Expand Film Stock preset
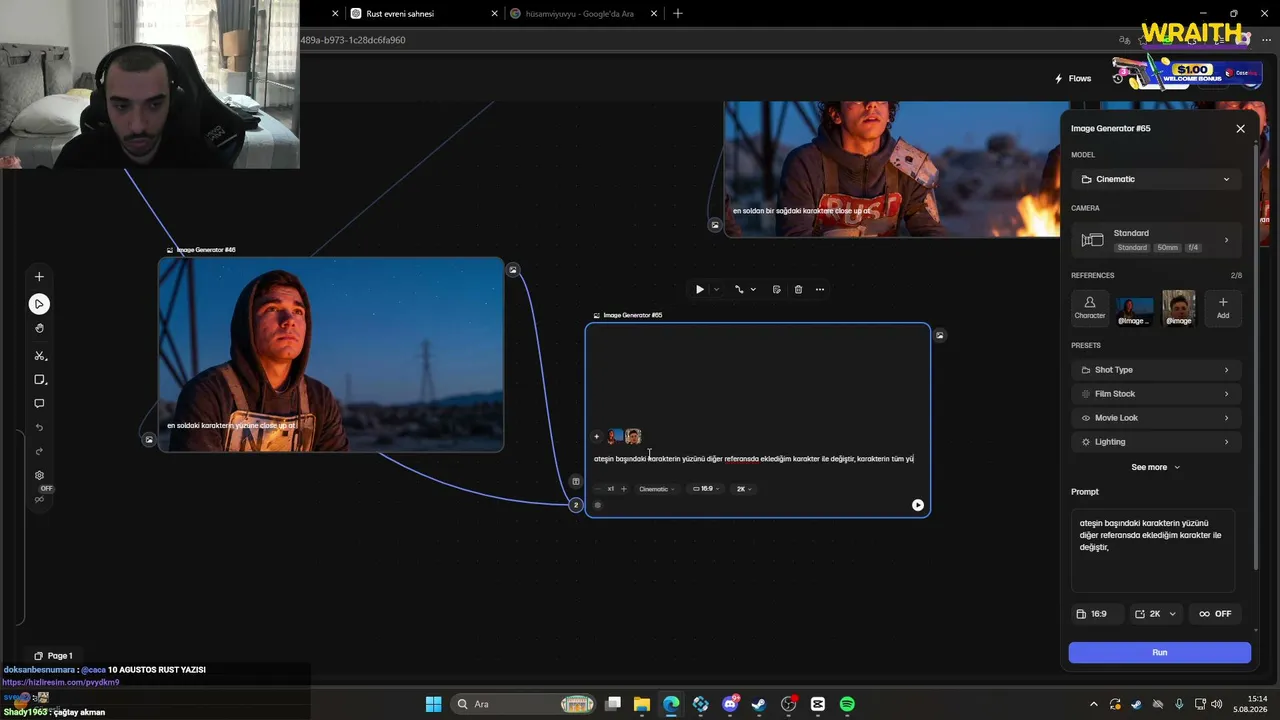The height and width of the screenshot is (720, 1280). click(x=1156, y=394)
